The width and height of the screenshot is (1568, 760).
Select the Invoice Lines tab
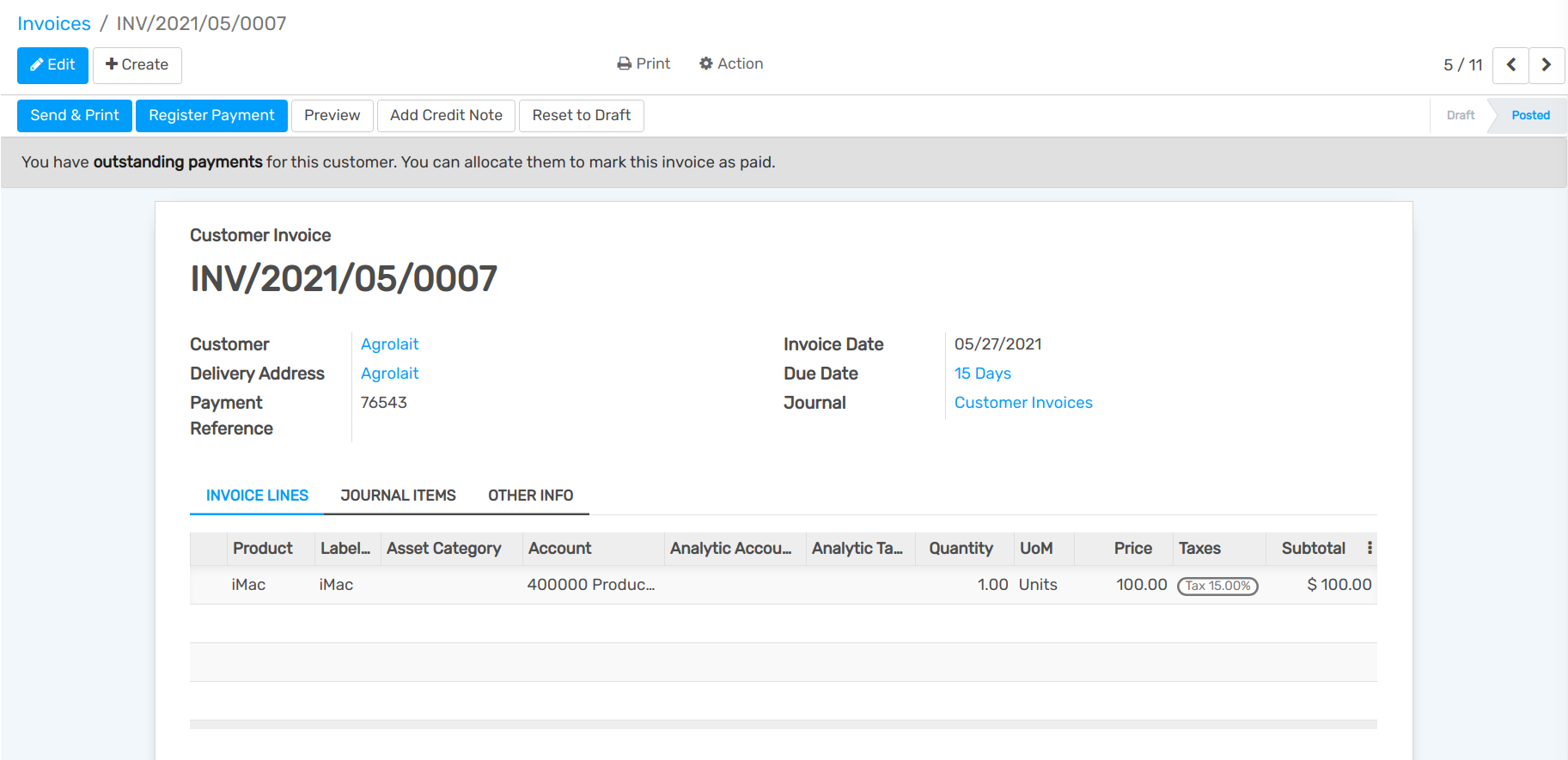[257, 496]
